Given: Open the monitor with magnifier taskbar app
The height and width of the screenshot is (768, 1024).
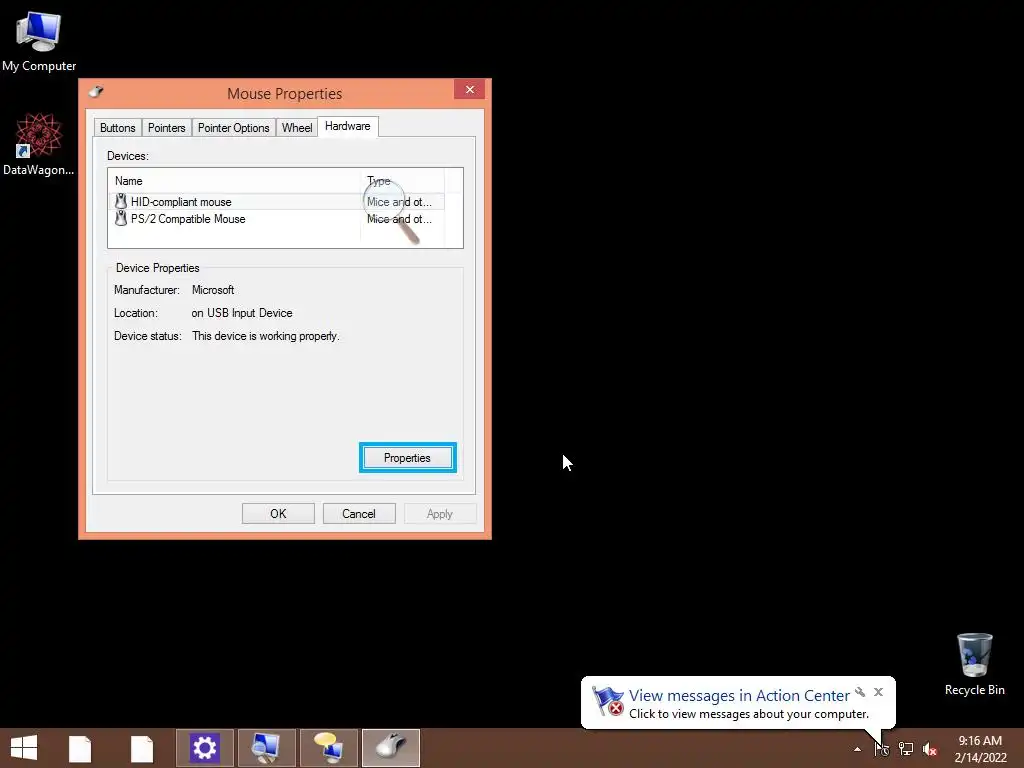Looking at the screenshot, I should [266, 748].
